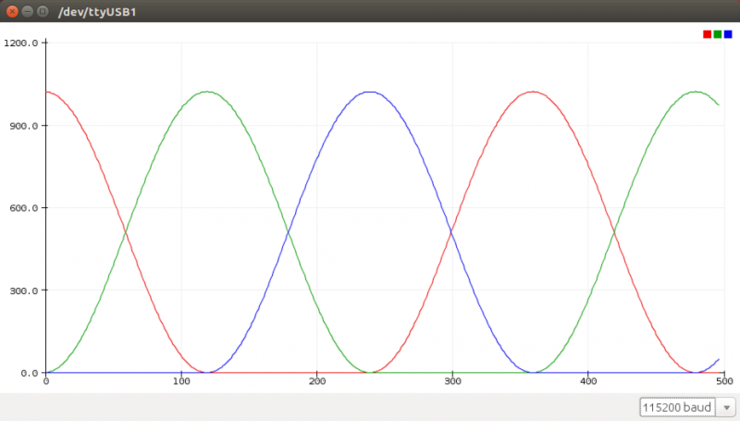Click the green legend color square
Viewport: 740px width, 421px height.
click(717, 34)
